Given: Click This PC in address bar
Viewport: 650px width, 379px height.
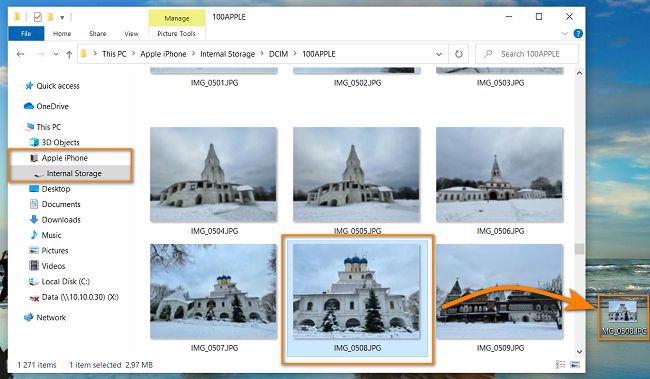Looking at the screenshot, I should [x=114, y=54].
